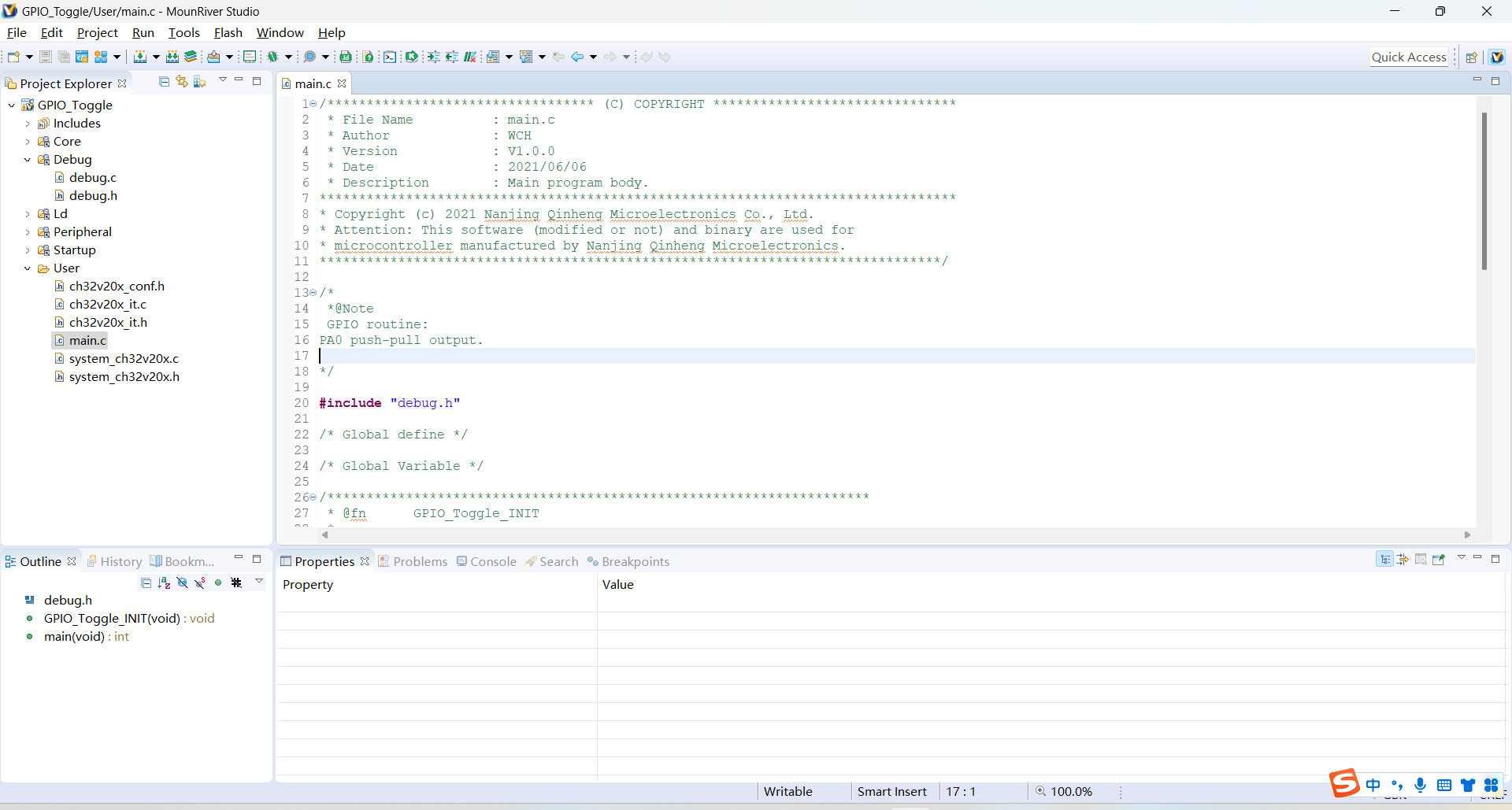1512x810 pixels.
Task: Close the main.c editor tab
Action: click(x=342, y=83)
